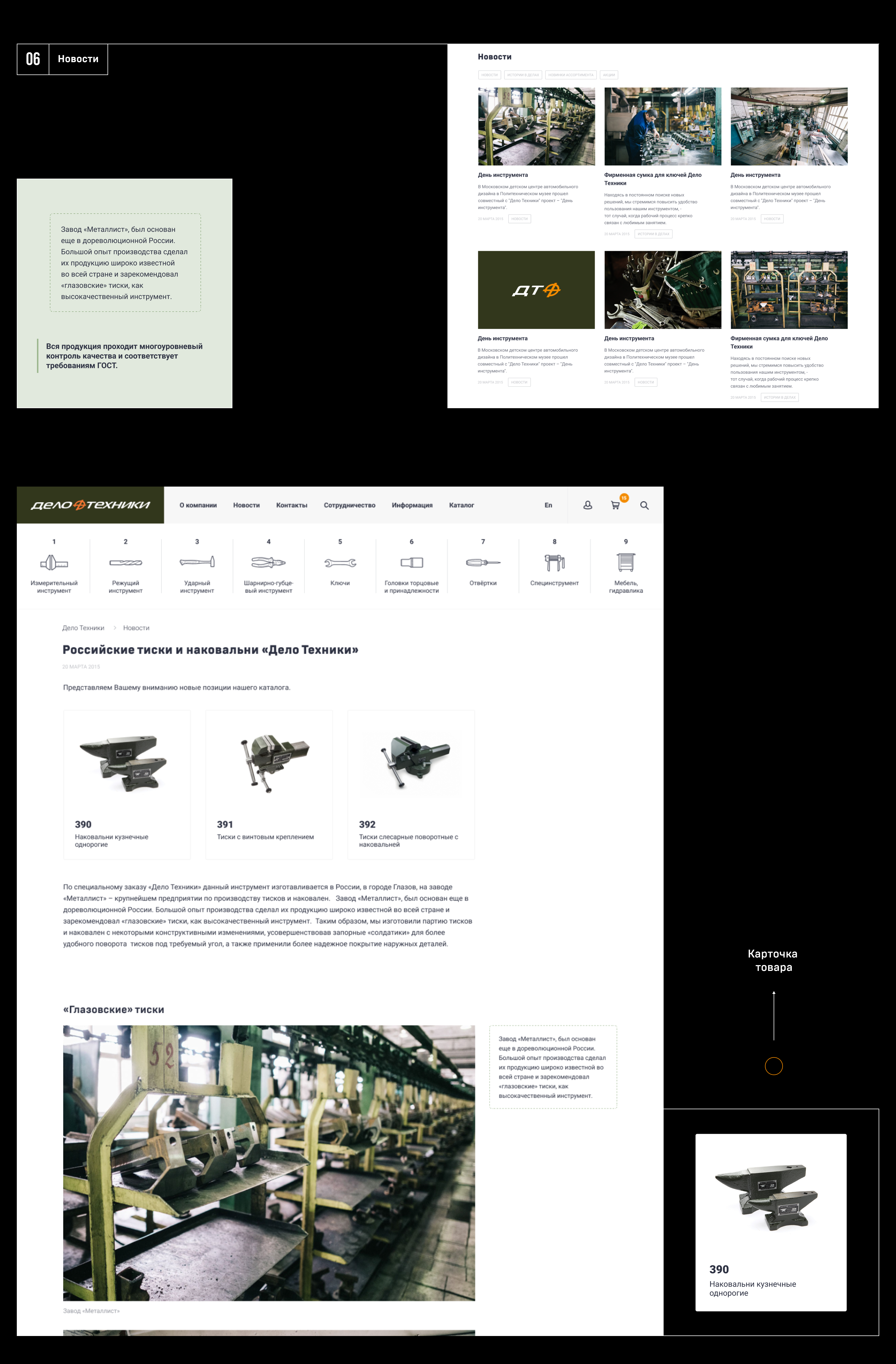Screen dimensions: 896x1364
Task: Select the Wrench keys category icon
Action: 340,563
